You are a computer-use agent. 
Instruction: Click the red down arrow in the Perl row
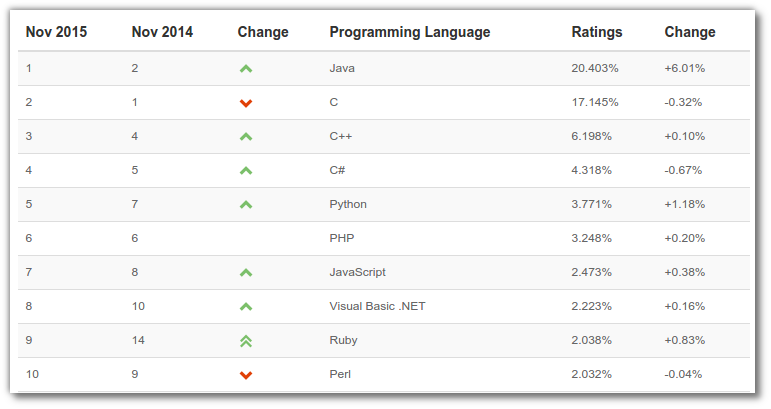246,375
